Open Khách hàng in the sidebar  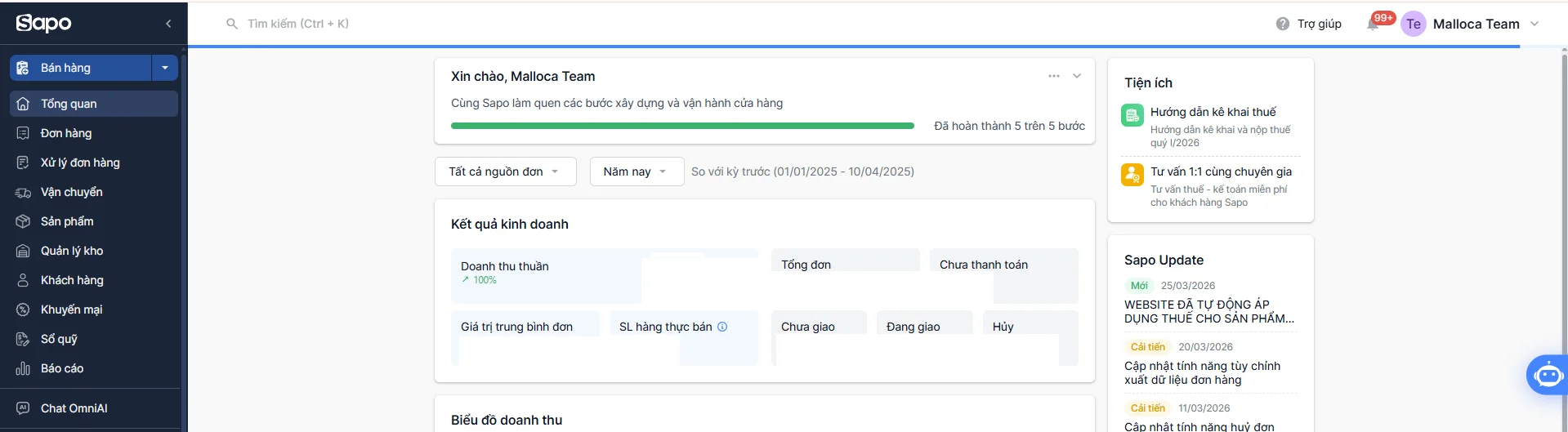[94, 280]
